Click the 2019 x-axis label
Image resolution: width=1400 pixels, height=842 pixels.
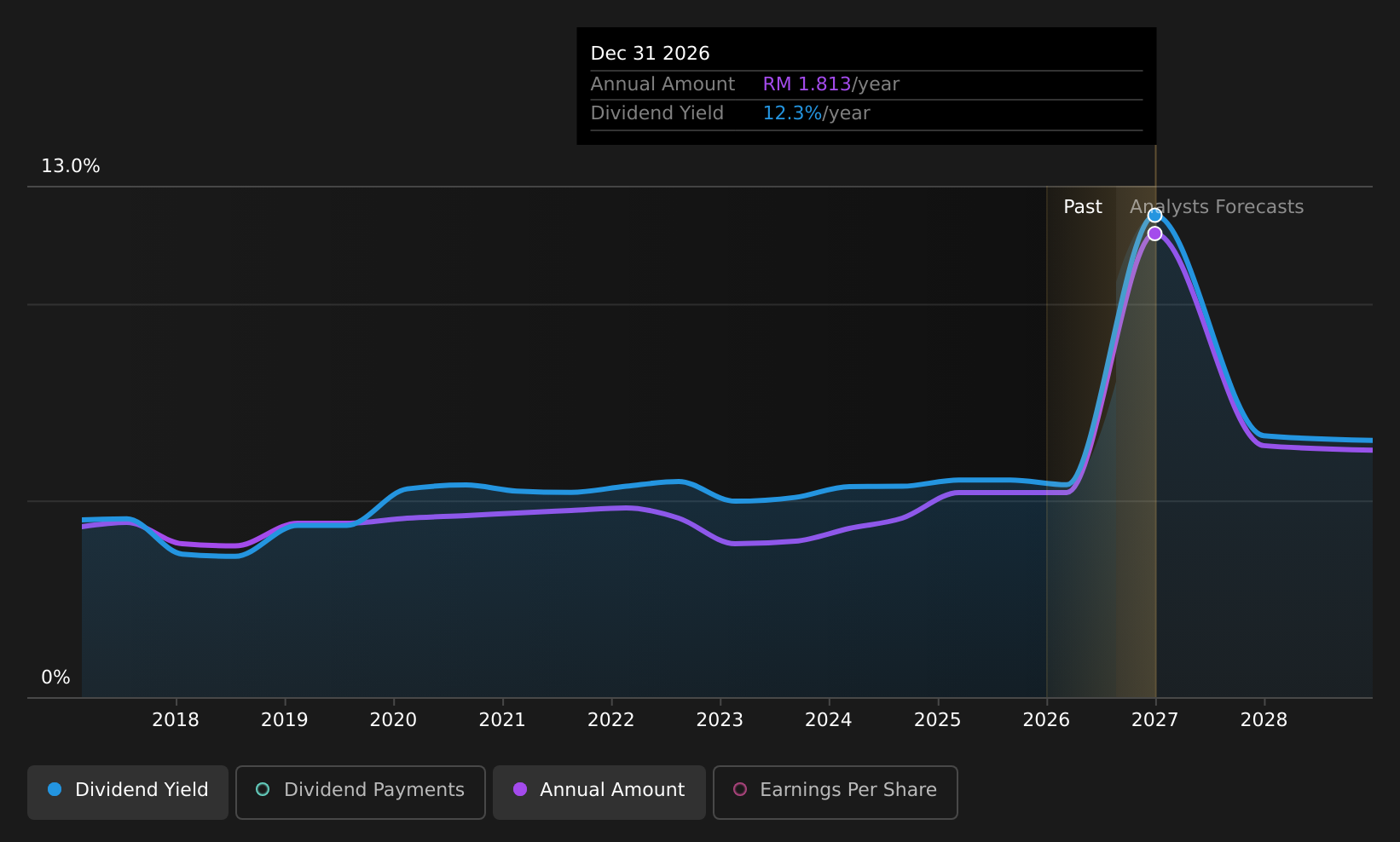[285, 720]
